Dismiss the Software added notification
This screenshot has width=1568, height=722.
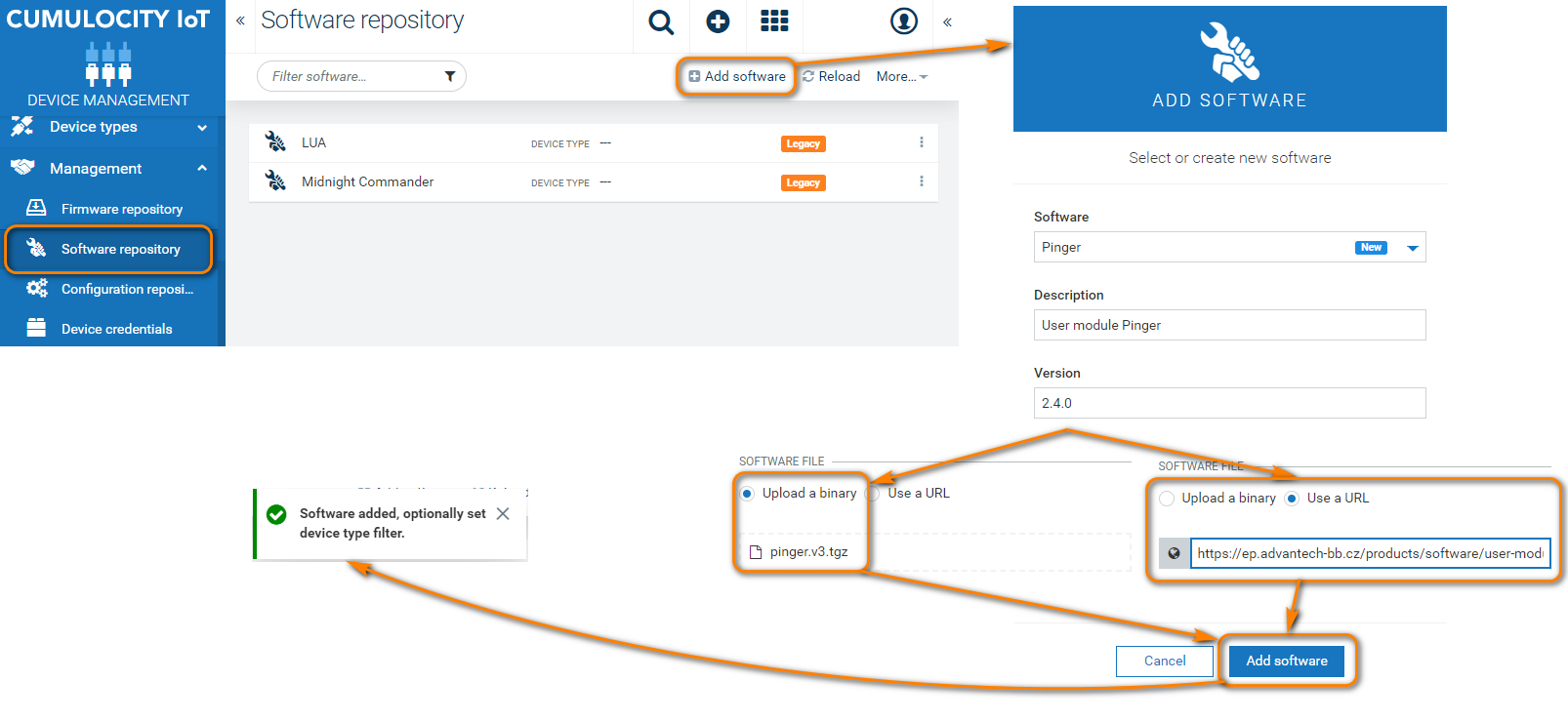tap(503, 513)
